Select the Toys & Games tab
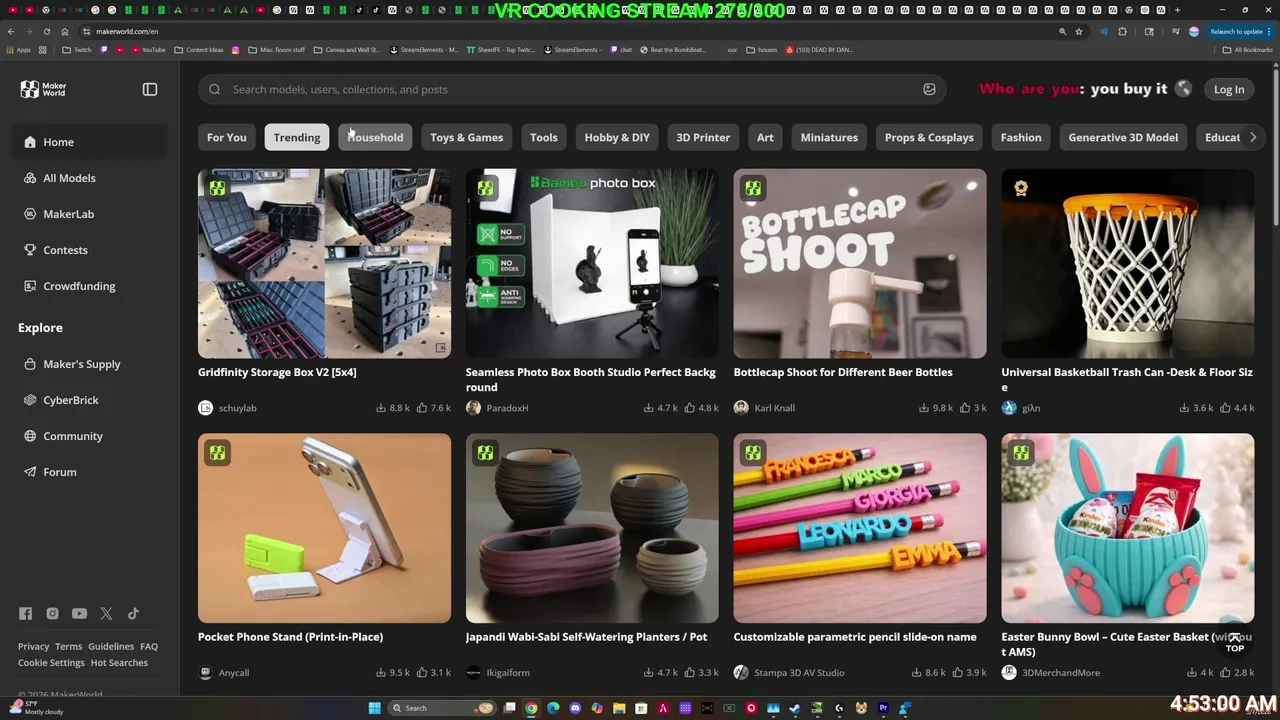The width and height of the screenshot is (1280, 720). pos(467,137)
